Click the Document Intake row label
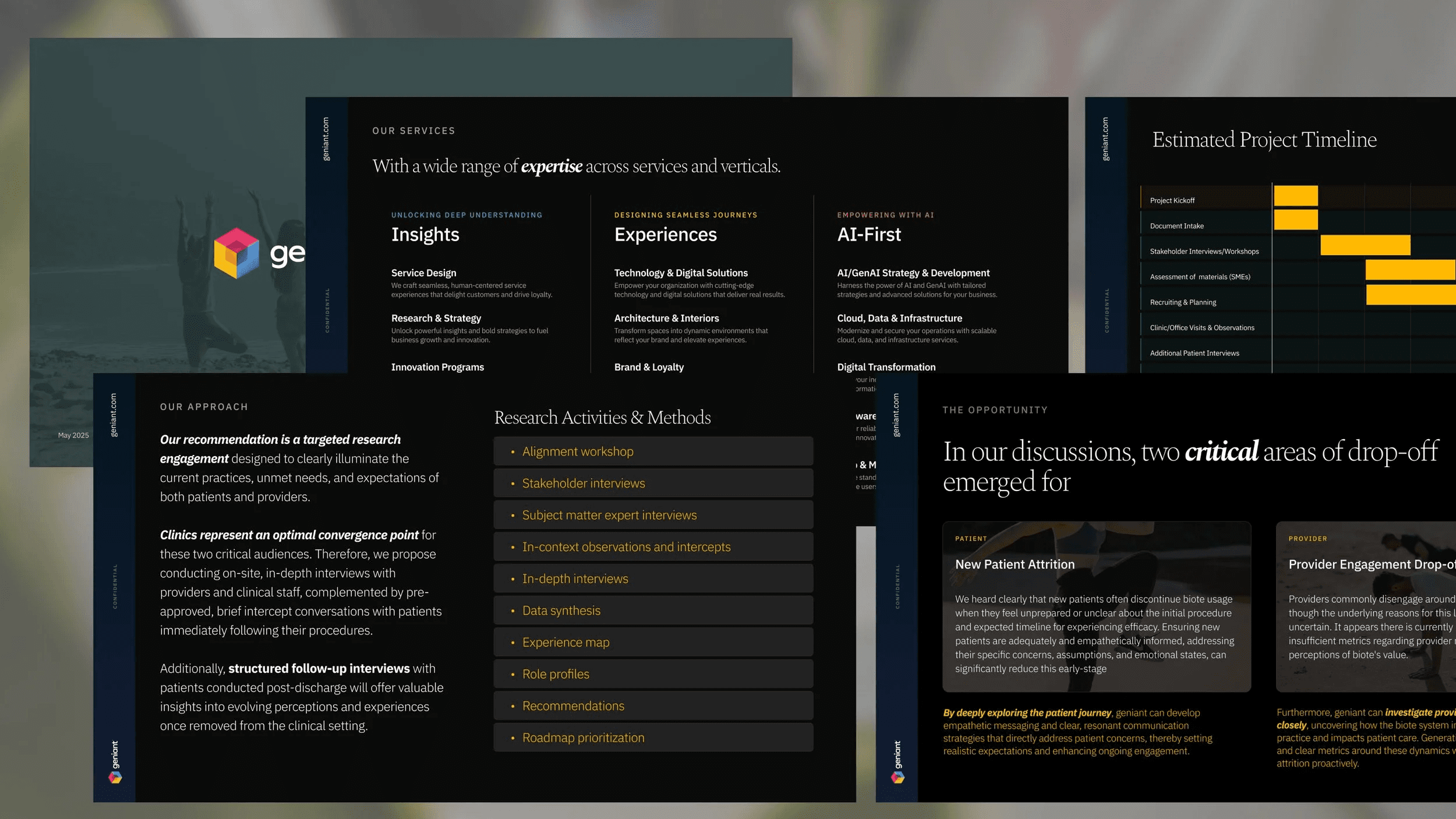Viewport: 1456px width, 819px height. 1176,226
